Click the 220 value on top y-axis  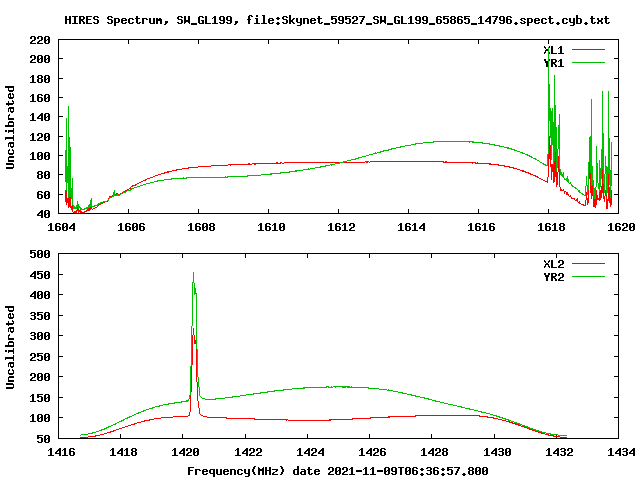tap(40, 40)
